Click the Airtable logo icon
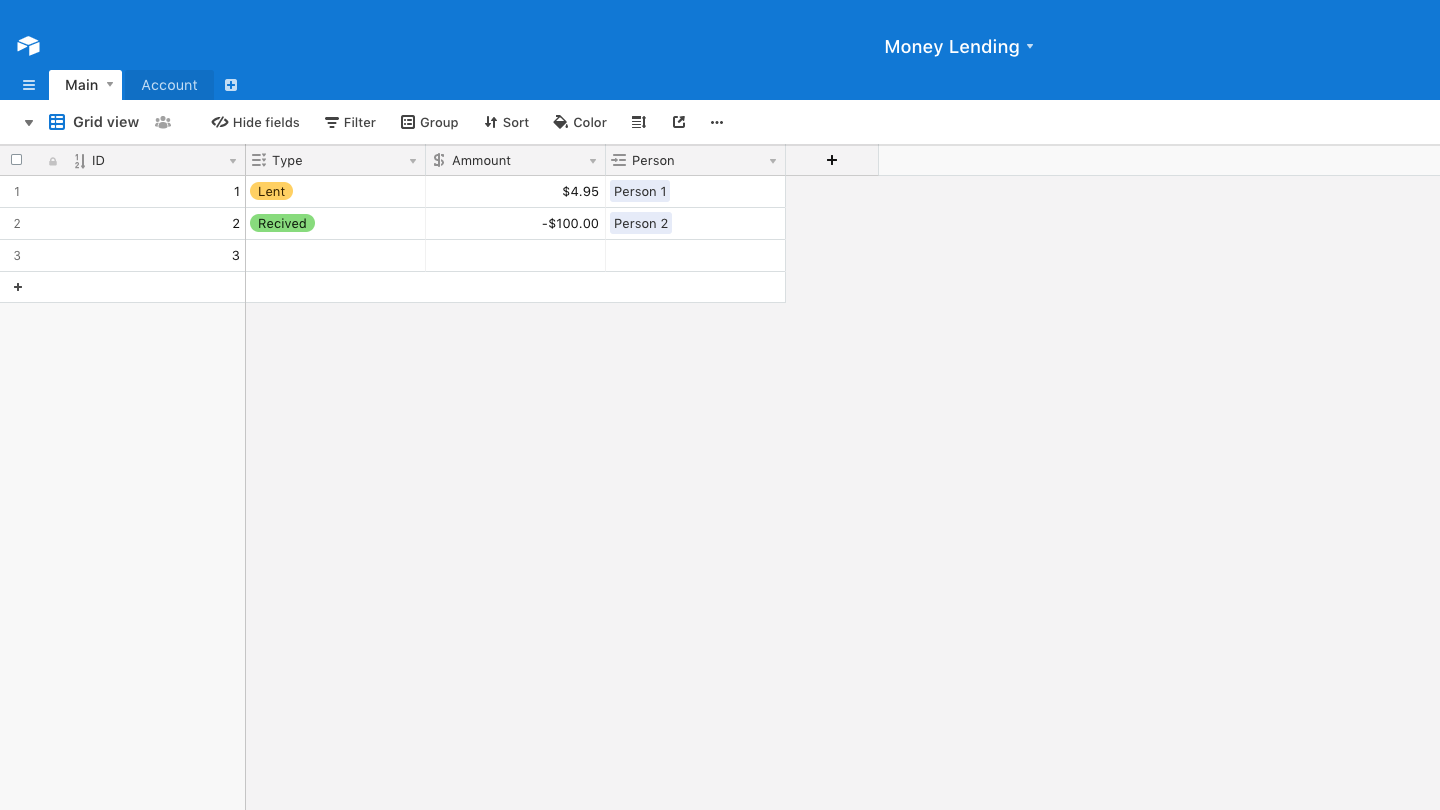This screenshot has width=1440, height=810. coord(28,46)
